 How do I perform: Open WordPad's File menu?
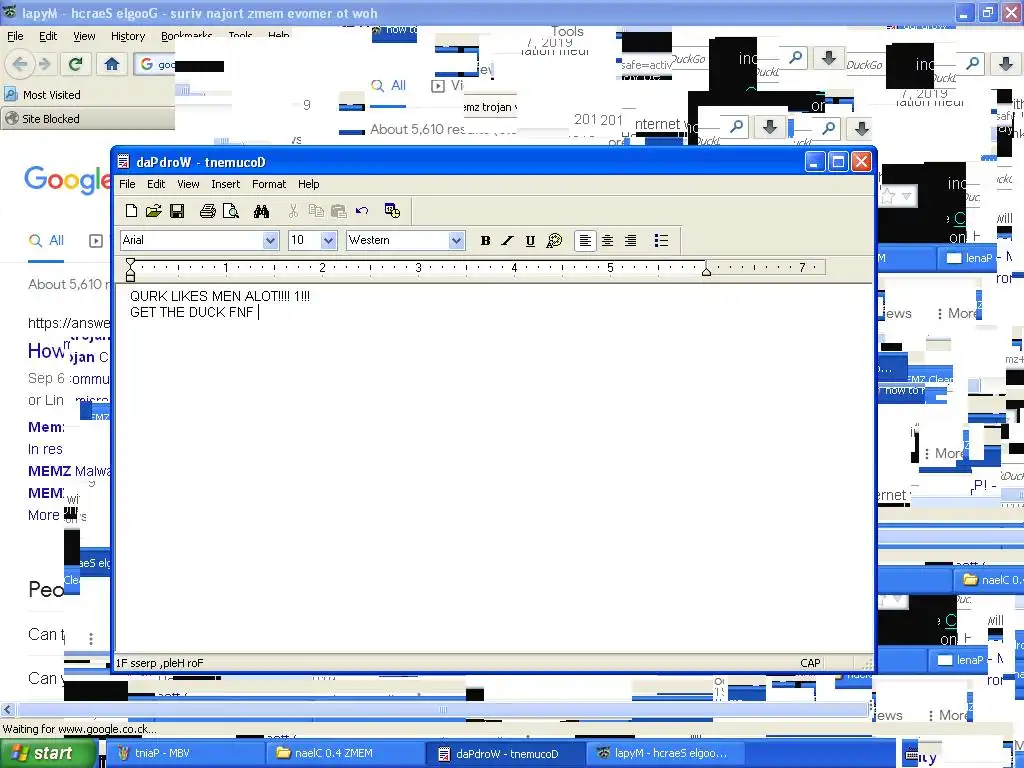(127, 184)
